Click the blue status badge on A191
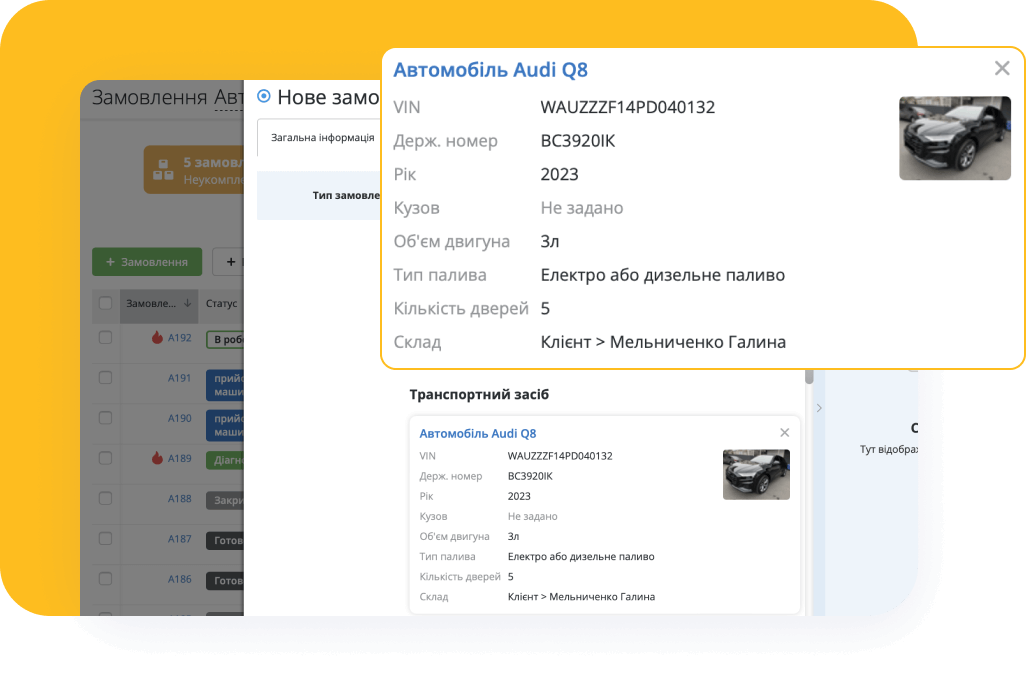This screenshot has height=688, width=1026. click(x=225, y=385)
